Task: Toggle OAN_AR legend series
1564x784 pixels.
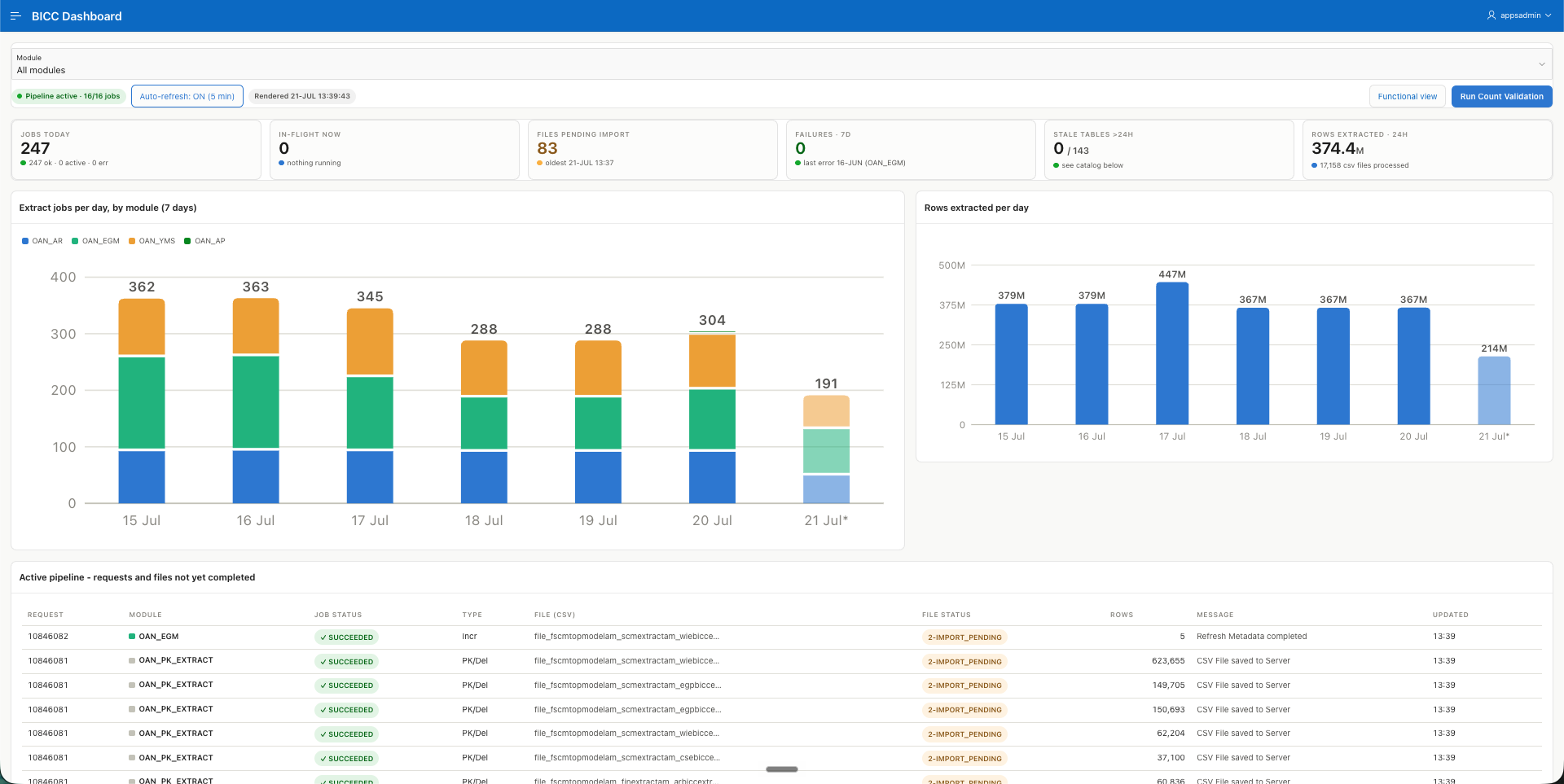Action: [42, 241]
